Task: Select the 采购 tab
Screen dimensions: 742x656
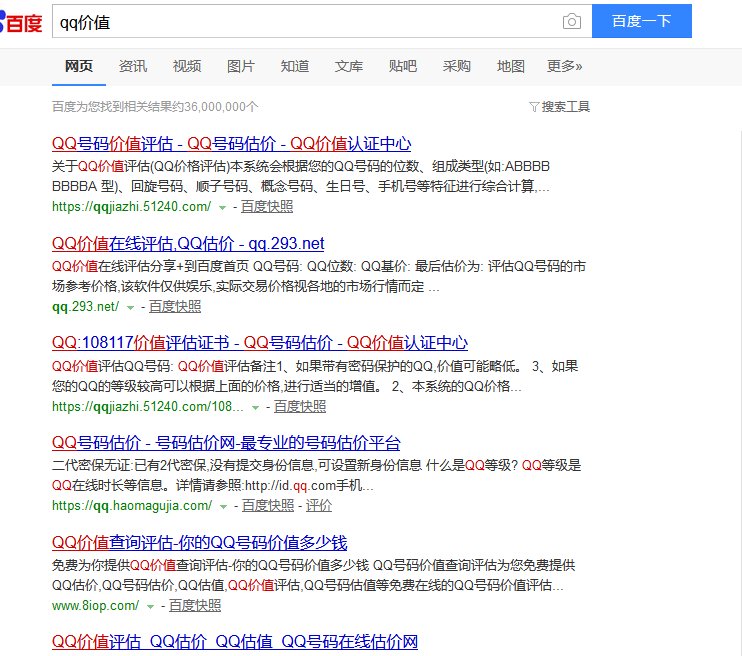Action: 457,66
